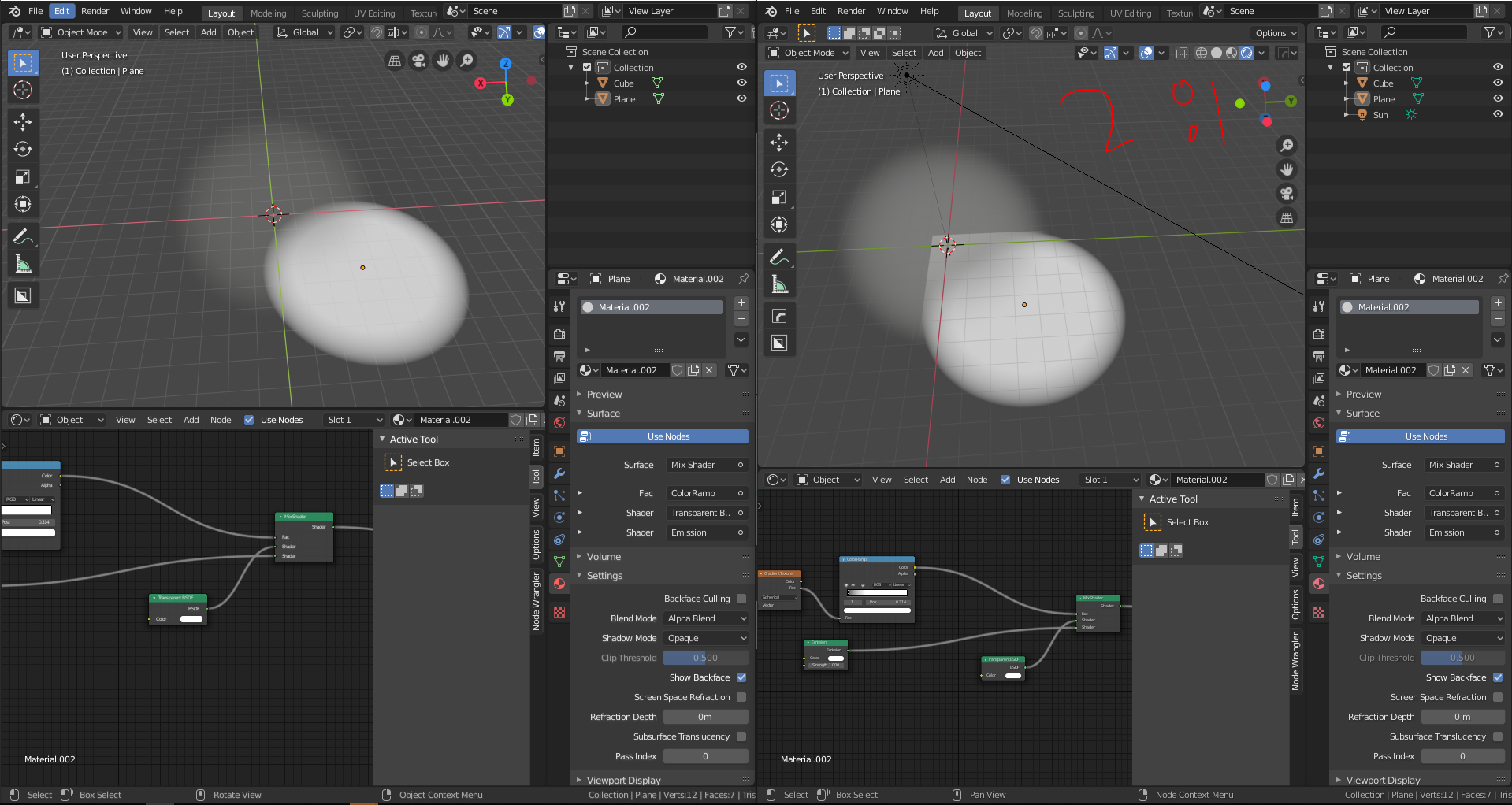Select the Scale tool in left viewport
Image resolution: width=1512 pixels, height=805 pixels.
[23, 176]
